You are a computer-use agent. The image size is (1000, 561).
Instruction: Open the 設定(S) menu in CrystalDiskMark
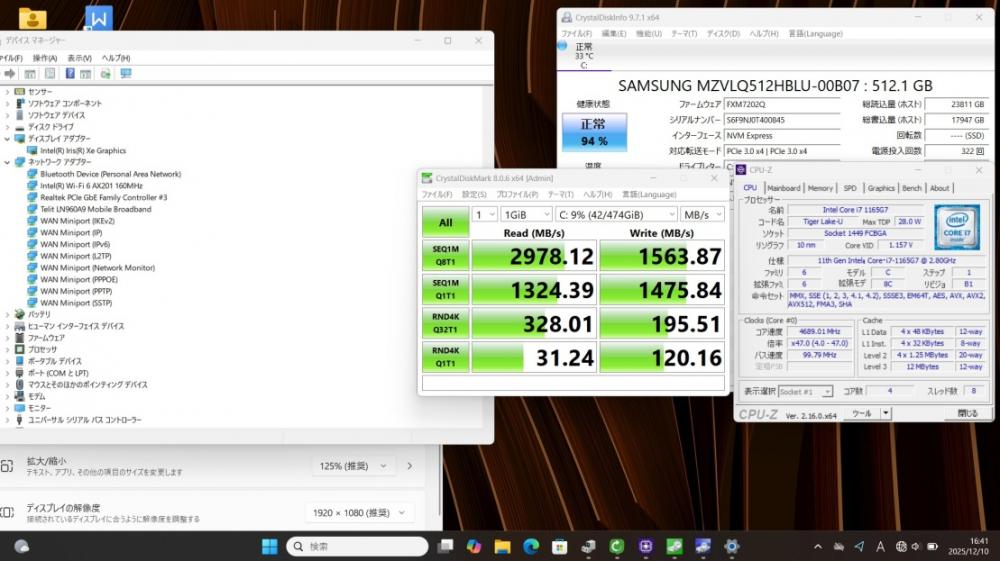click(474, 194)
